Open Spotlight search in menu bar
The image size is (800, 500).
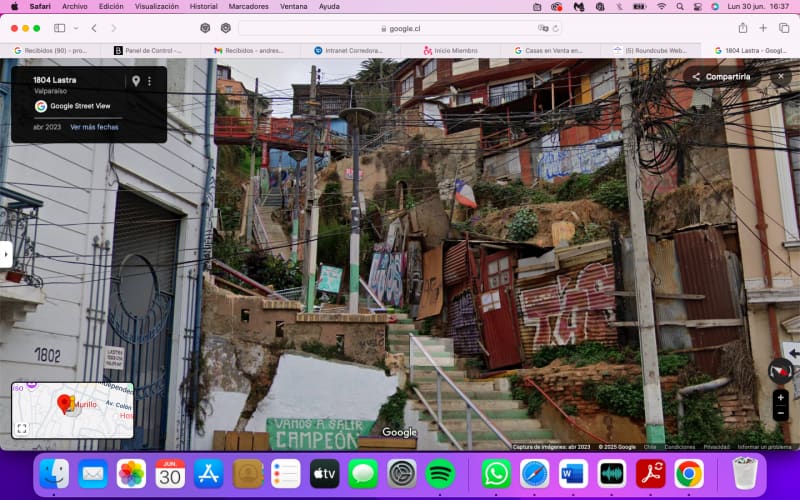(x=680, y=6)
